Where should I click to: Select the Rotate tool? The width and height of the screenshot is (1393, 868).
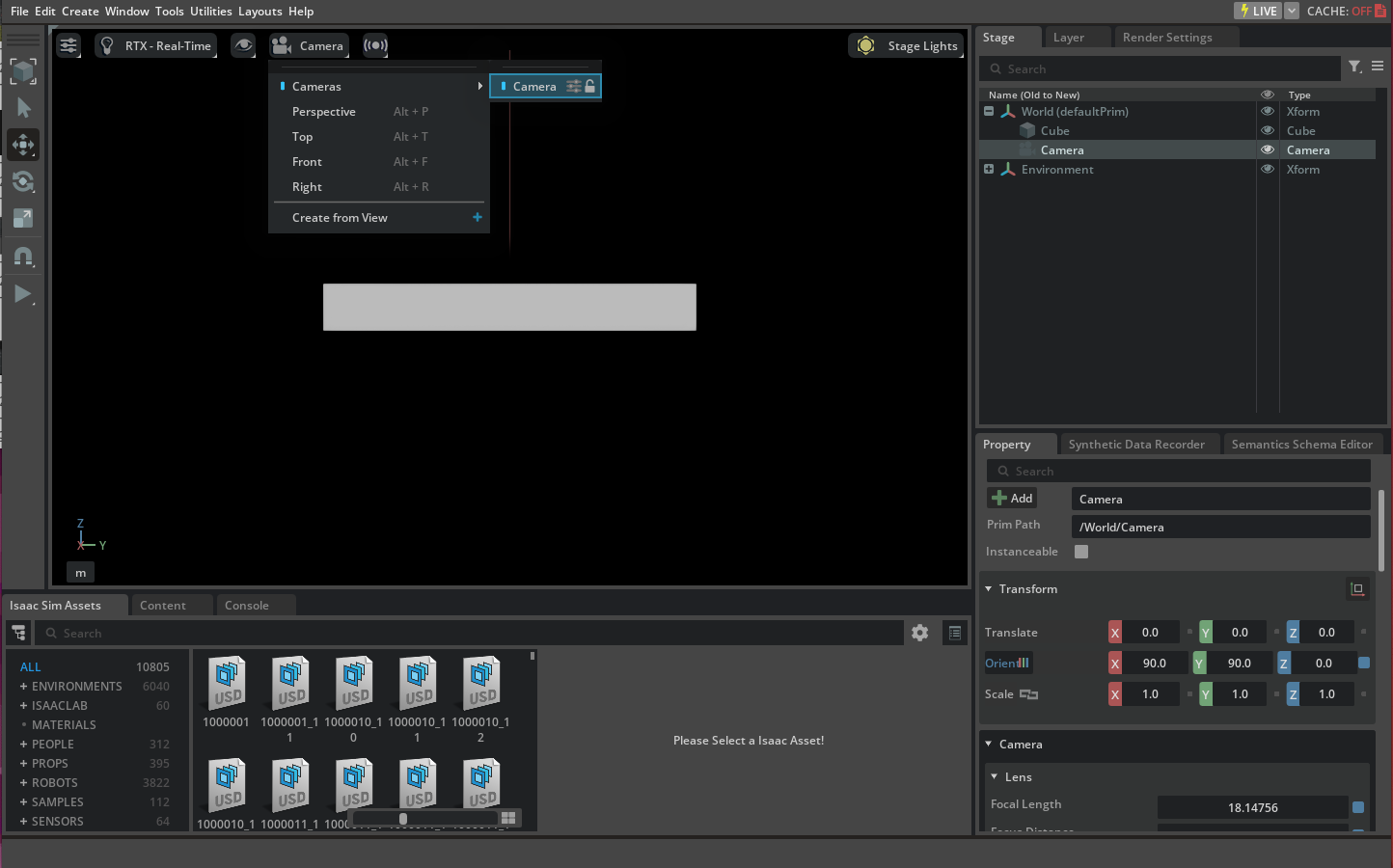[x=21, y=181]
